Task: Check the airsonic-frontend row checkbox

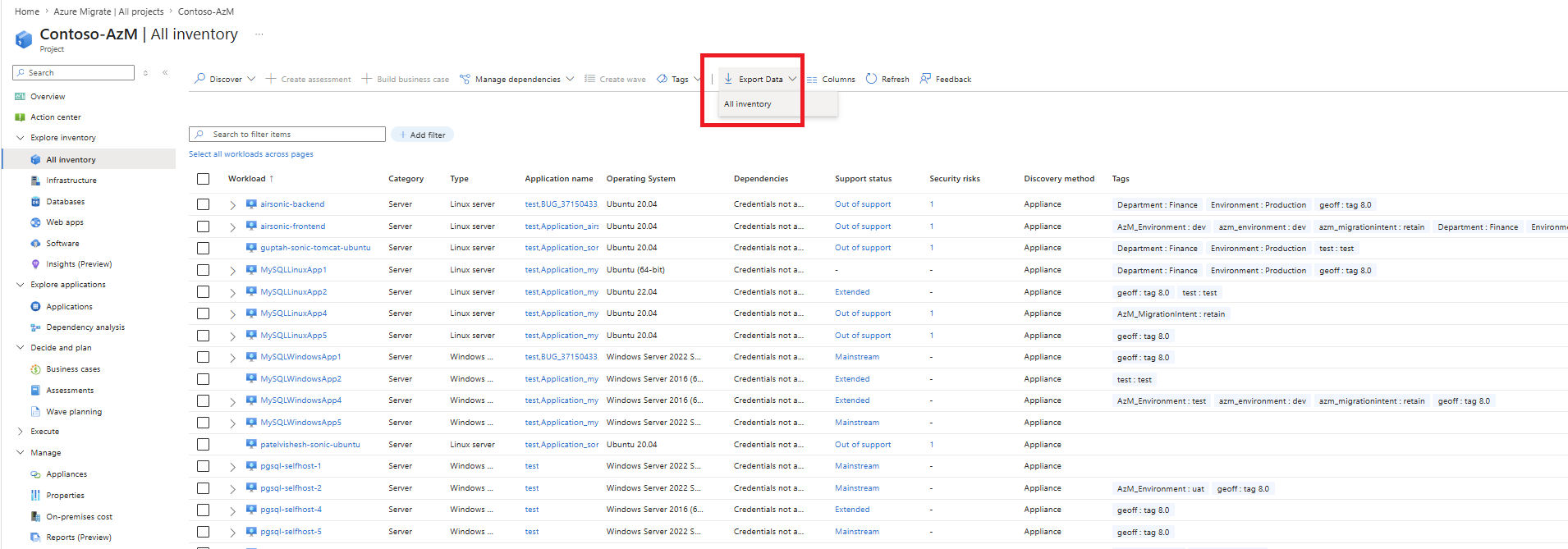Action: (204, 226)
